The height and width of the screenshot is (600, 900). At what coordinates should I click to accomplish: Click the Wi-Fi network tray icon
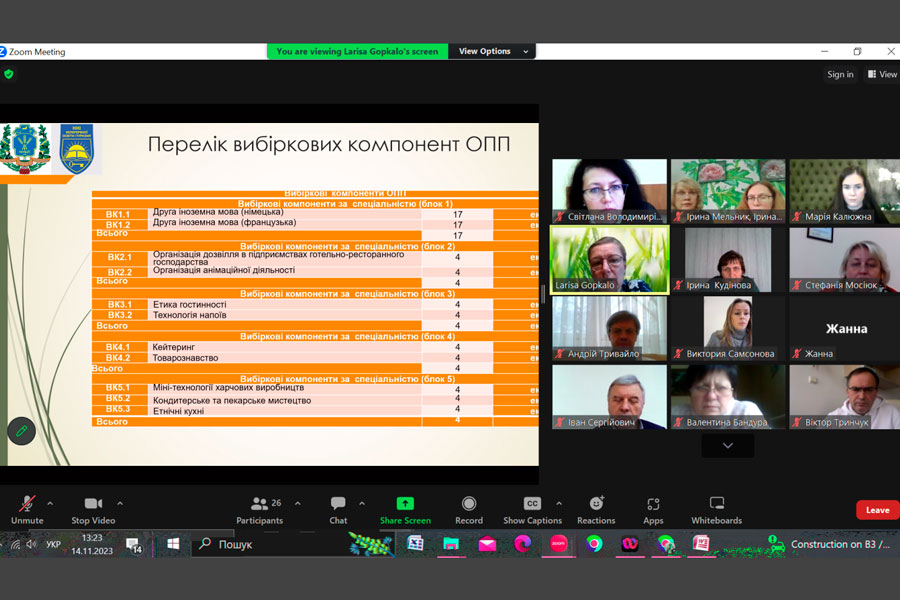point(15,544)
